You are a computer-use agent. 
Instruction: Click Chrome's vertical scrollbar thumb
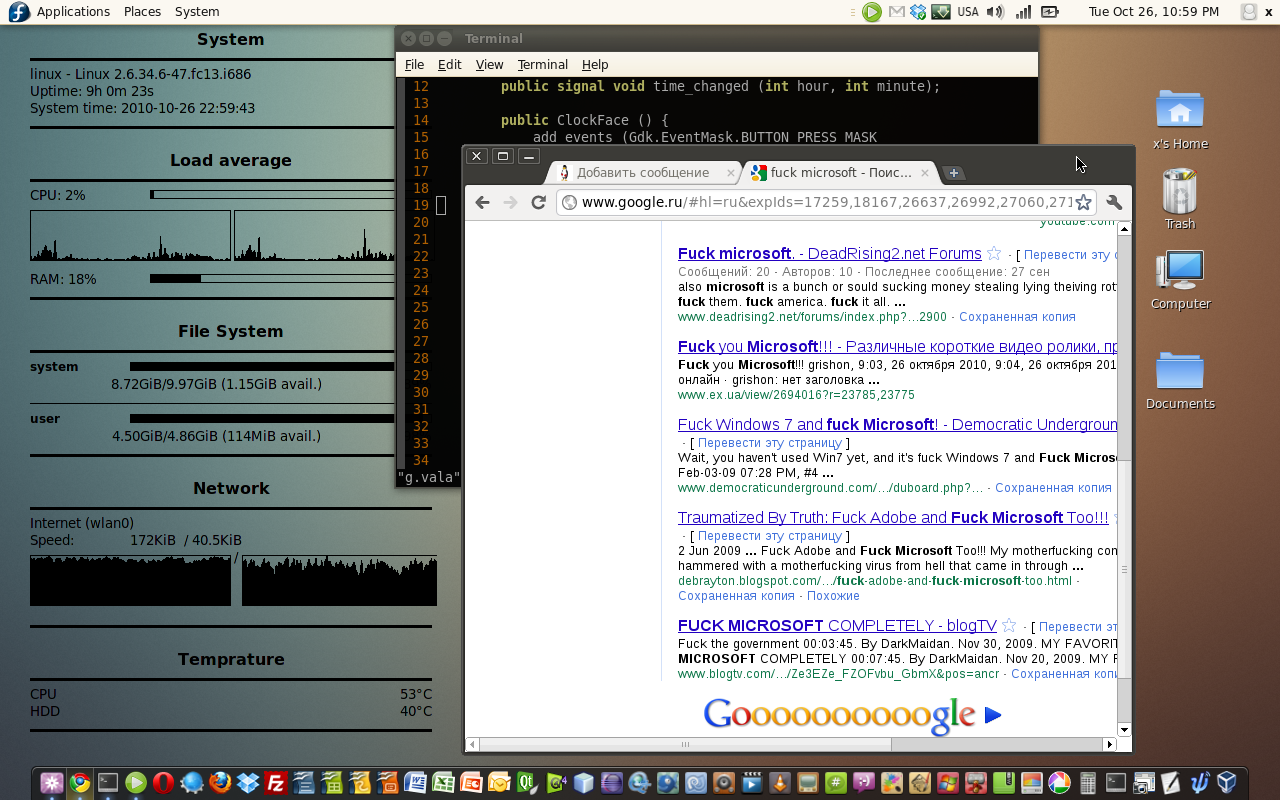1124,570
